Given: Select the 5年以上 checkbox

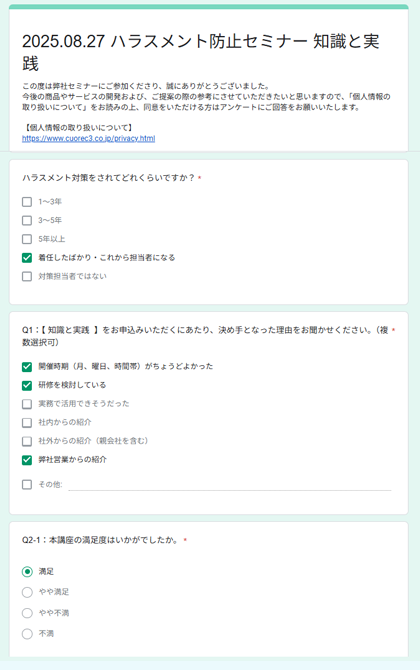Looking at the screenshot, I should point(27,239).
